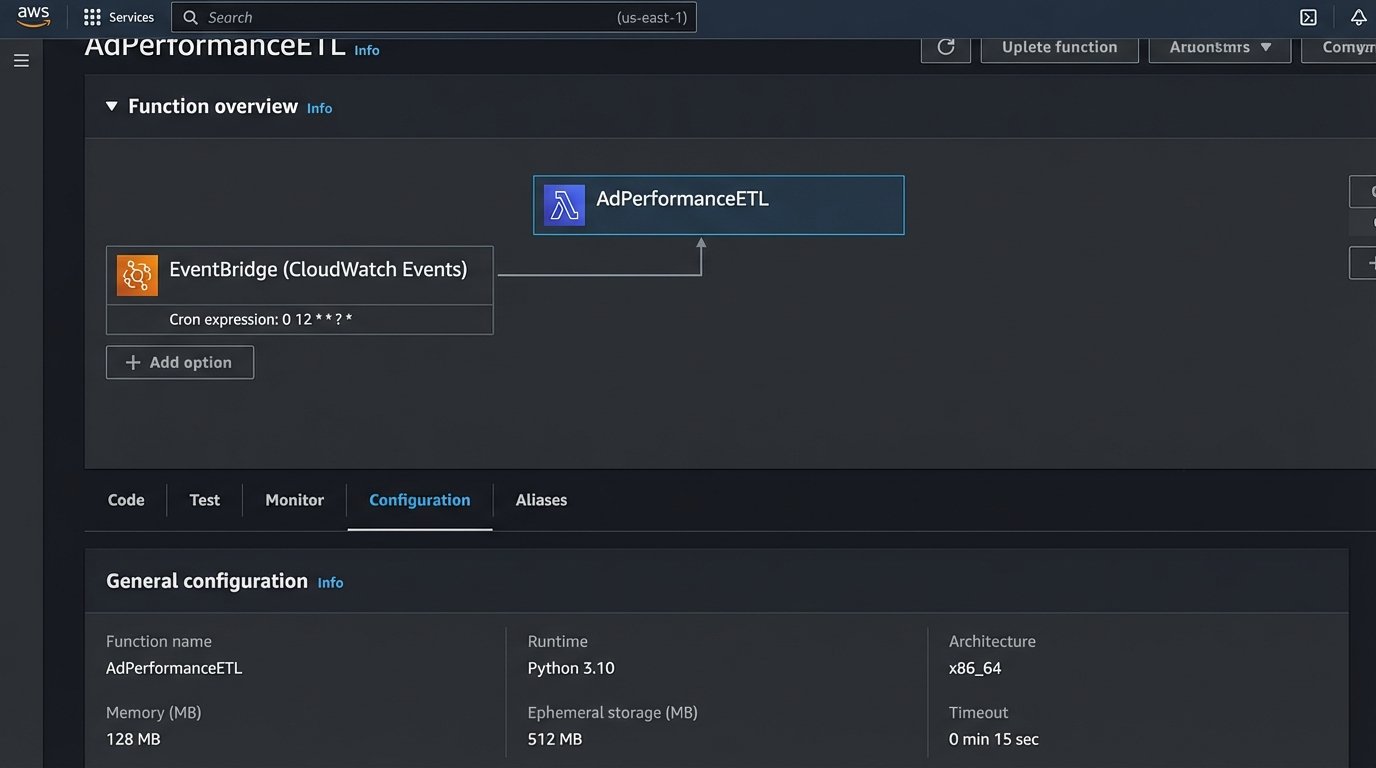Click the Services label in top bar
The width and height of the screenshot is (1376, 768).
pyautogui.click(x=132, y=17)
